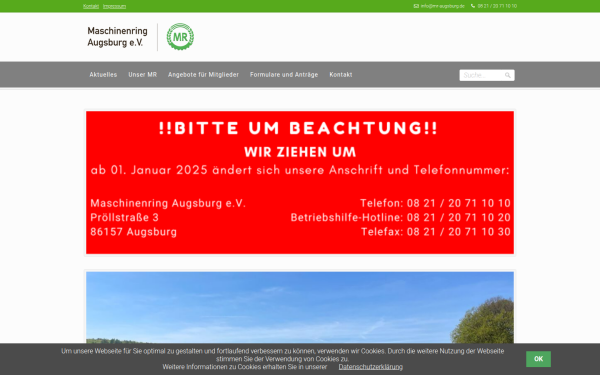Image resolution: width=600 pixels, height=375 pixels.
Task: Click 'Pröllstraße 3' address text
Action: [124, 217]
